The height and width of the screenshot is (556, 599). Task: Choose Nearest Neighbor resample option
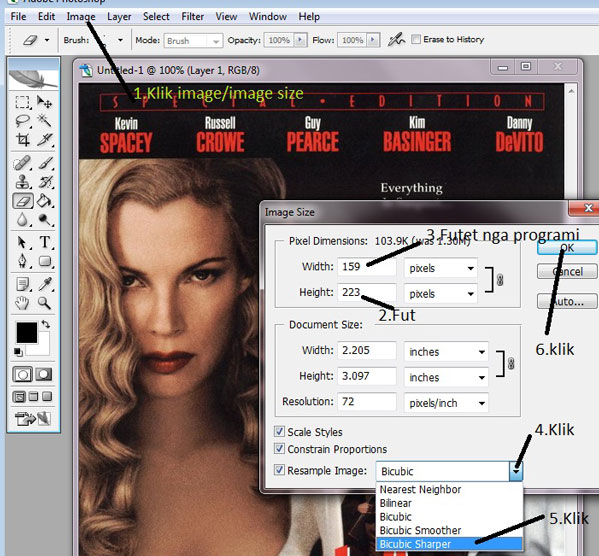(449, 490)
